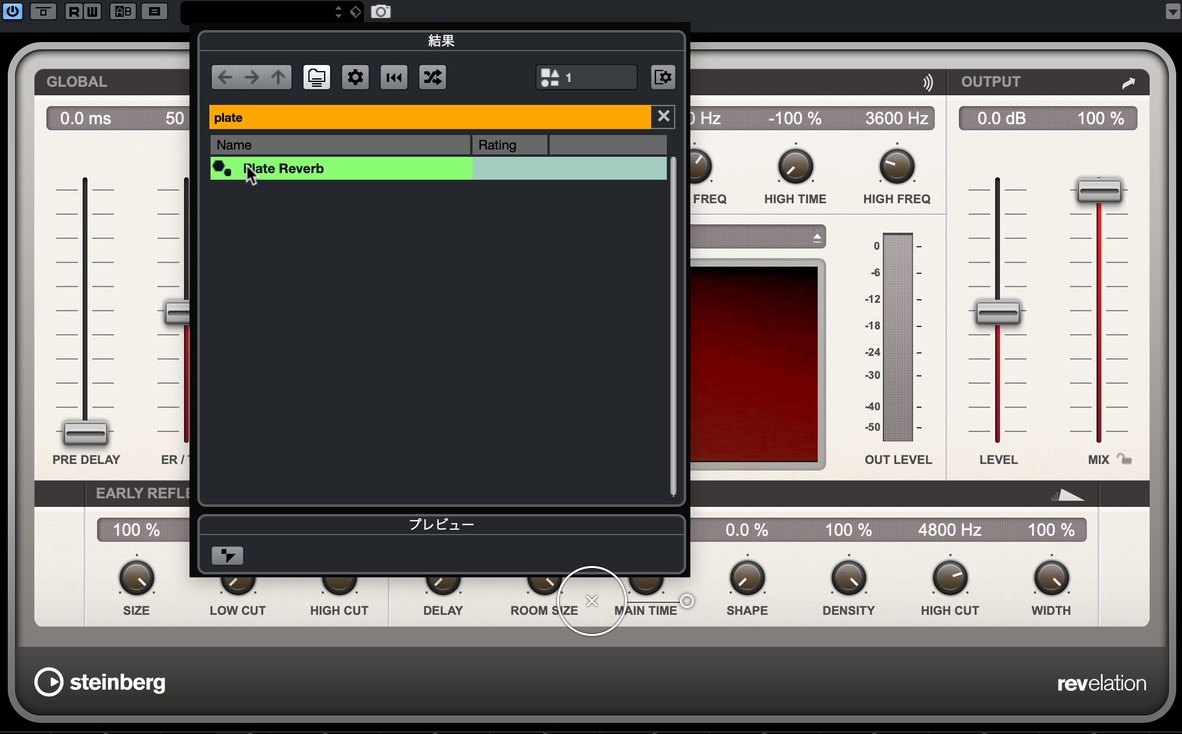
Task: Click the Plate Reverb preset icon
Action: click(222, 168)
